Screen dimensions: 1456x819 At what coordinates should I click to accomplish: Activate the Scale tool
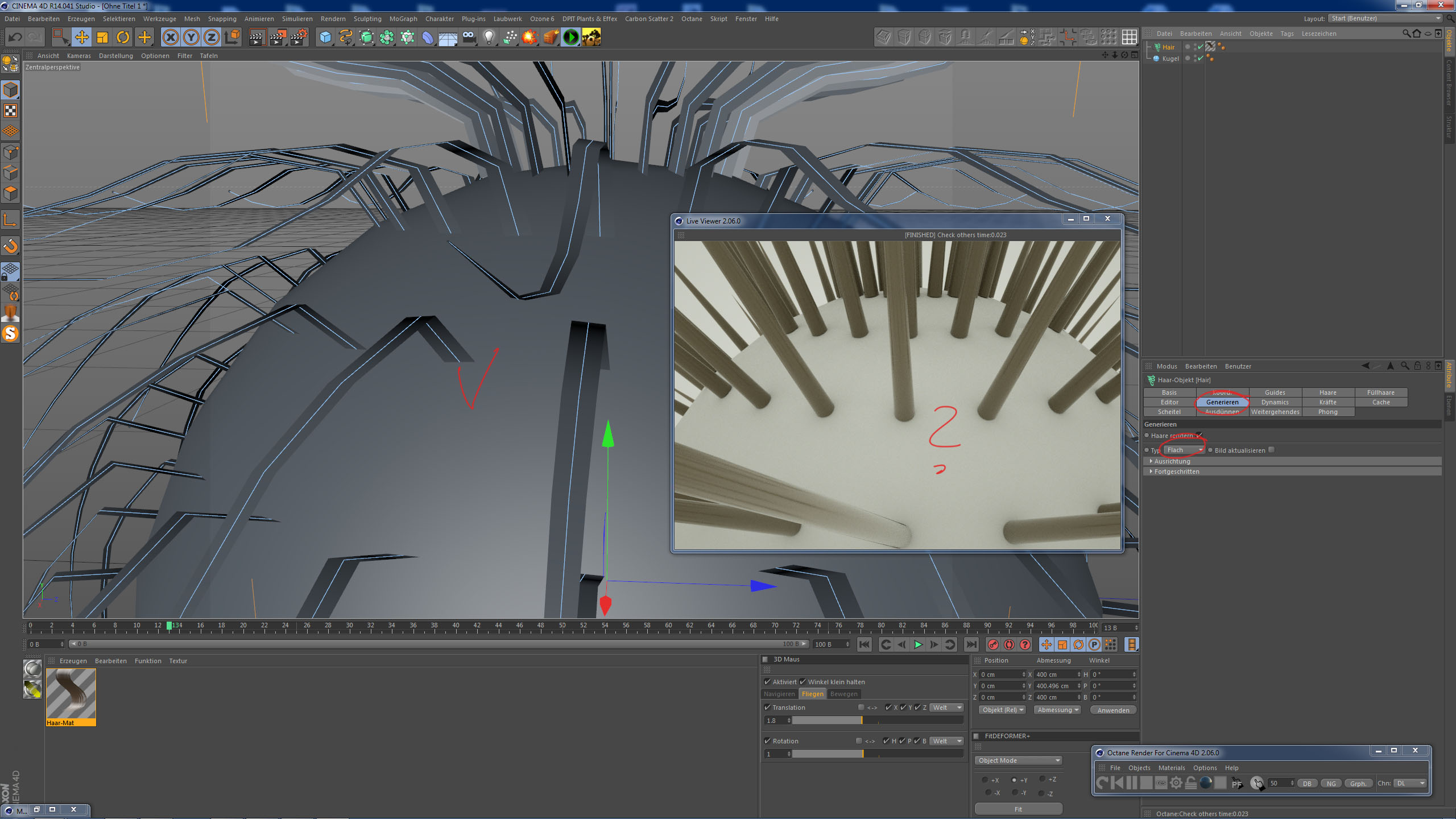(x=102, y=38)
